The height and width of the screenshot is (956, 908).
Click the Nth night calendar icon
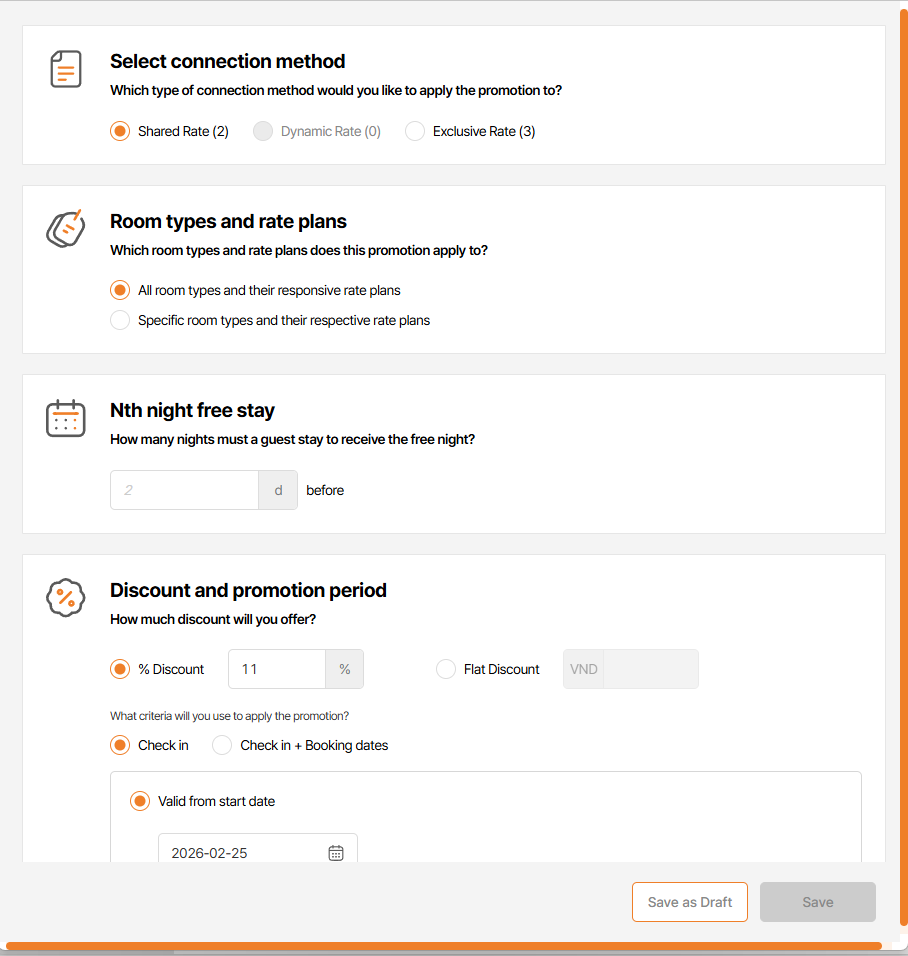click(x=66, y=417)
